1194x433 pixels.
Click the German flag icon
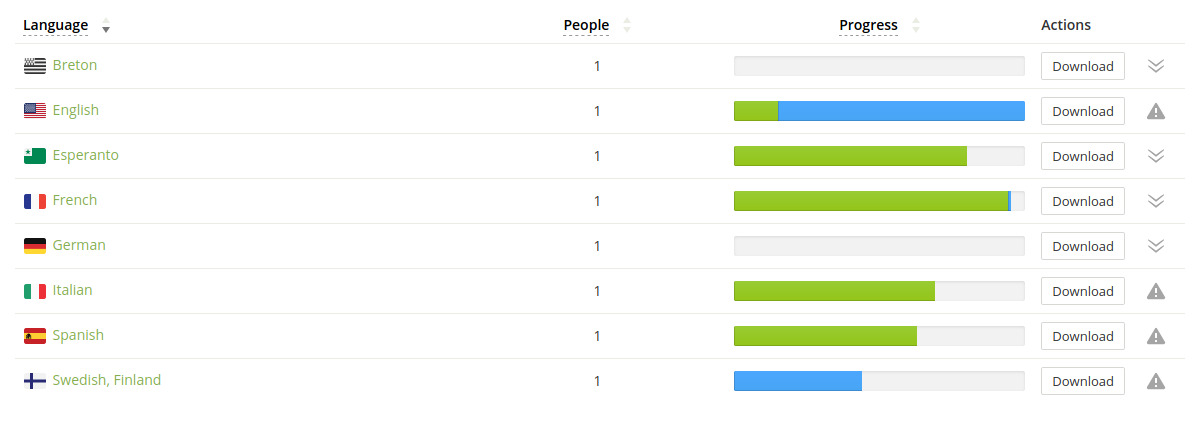[35, 246]
